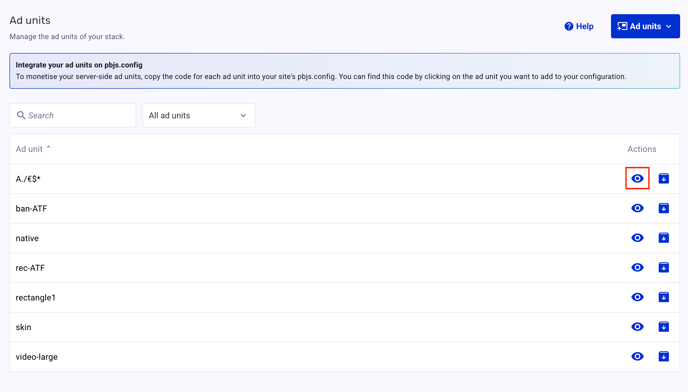Click the eye icon for ban-ATF
The width and height of the screenshot is (688, 392).
(637, 208)
